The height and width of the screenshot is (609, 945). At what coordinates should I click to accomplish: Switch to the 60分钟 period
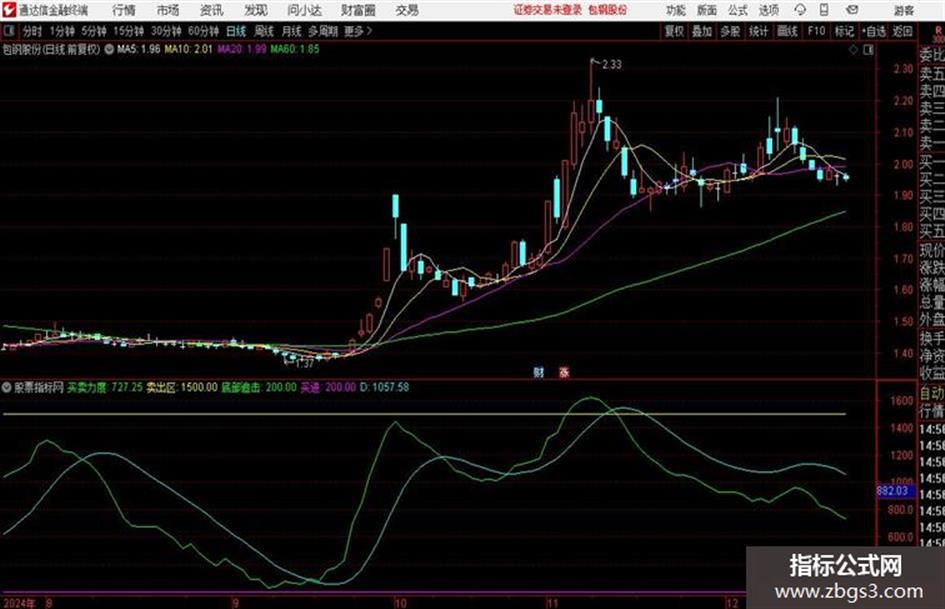click(x=203, y=31)
